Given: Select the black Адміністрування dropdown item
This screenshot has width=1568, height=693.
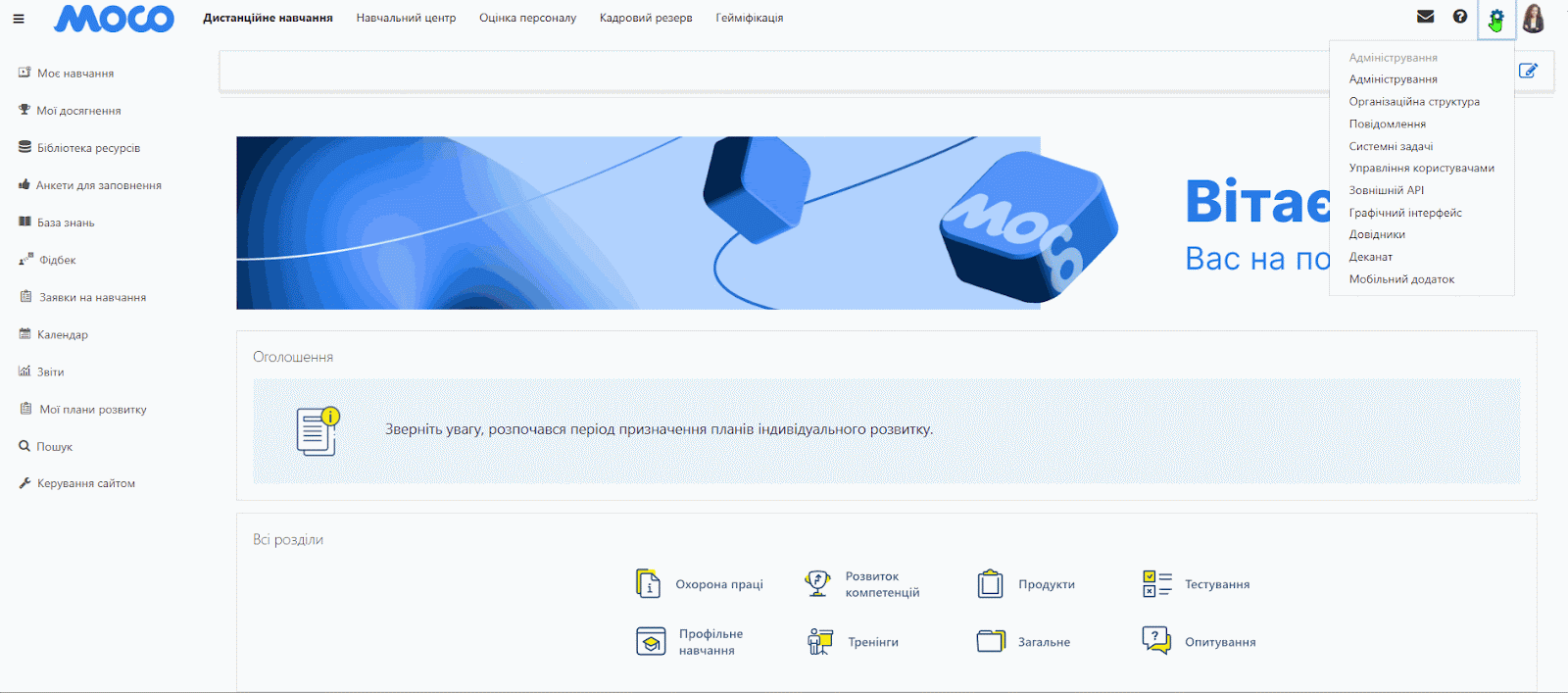Looking at the screenshot, I should (1393, 79).
